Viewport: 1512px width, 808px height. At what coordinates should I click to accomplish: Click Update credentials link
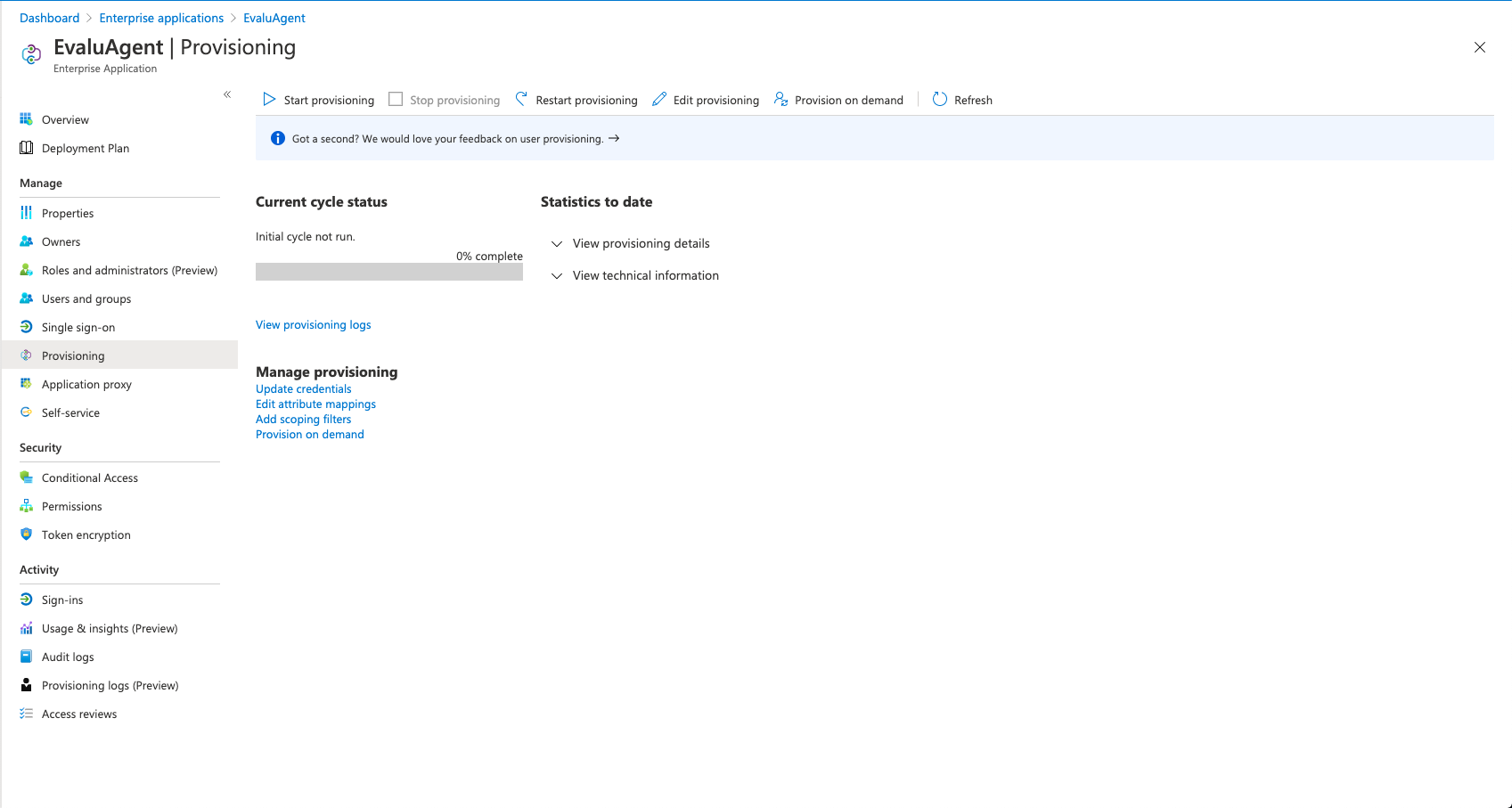[304, 388]
